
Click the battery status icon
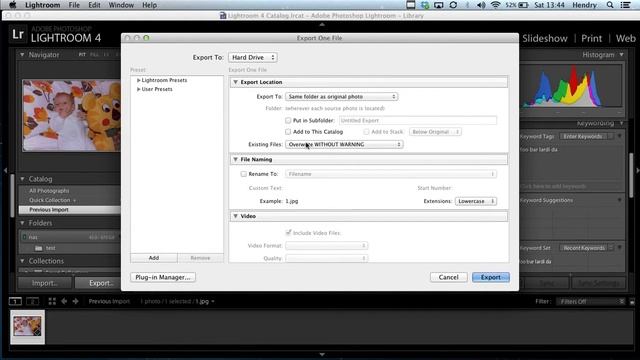[523, 5]
